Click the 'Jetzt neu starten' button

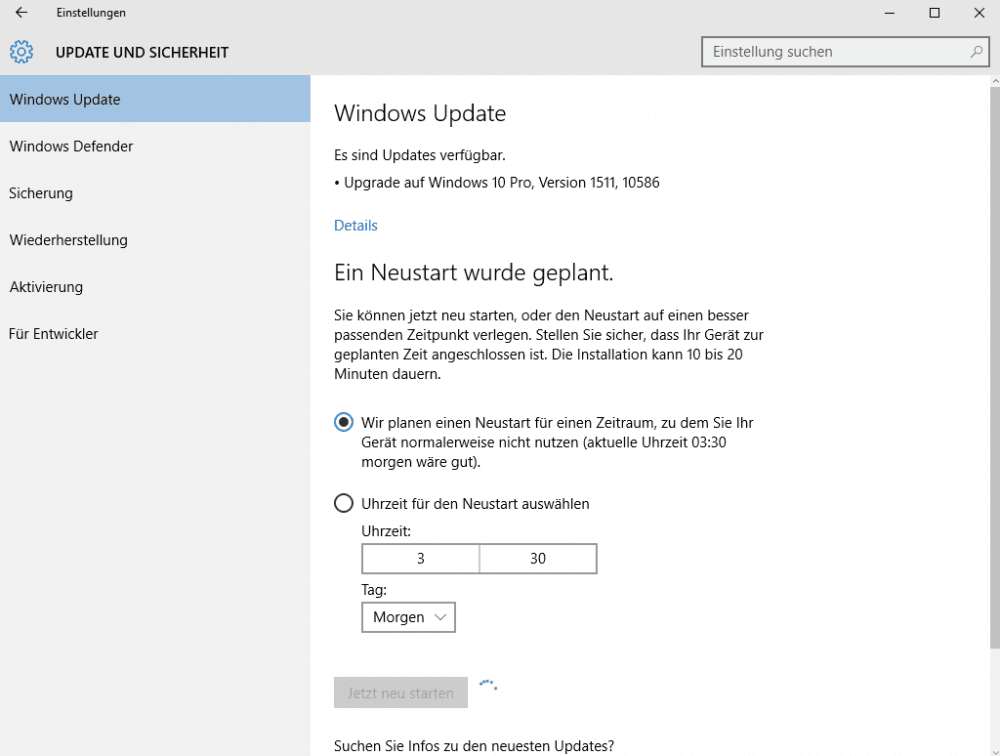pyautogui.click(x=401, y=693)
